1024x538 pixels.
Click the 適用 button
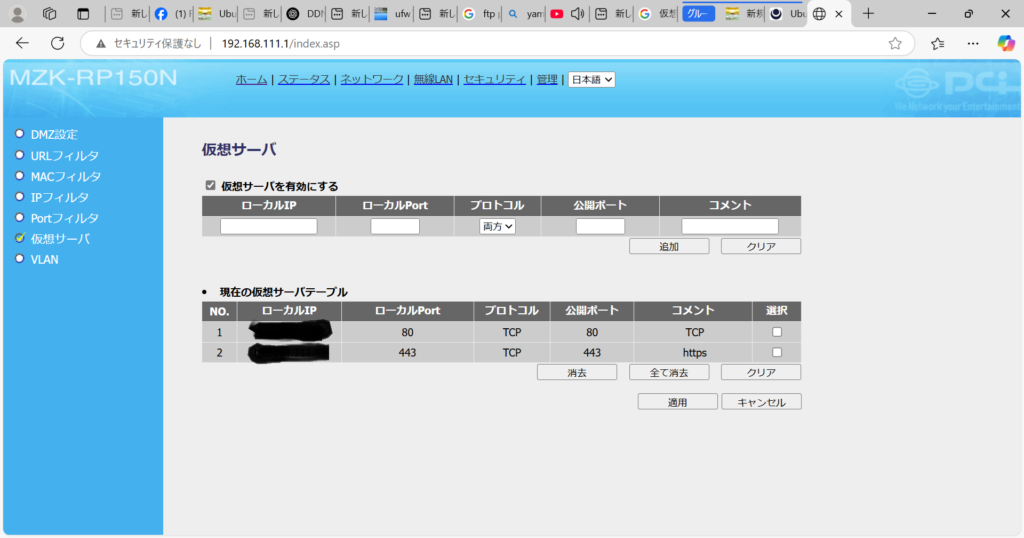(677, 402)
